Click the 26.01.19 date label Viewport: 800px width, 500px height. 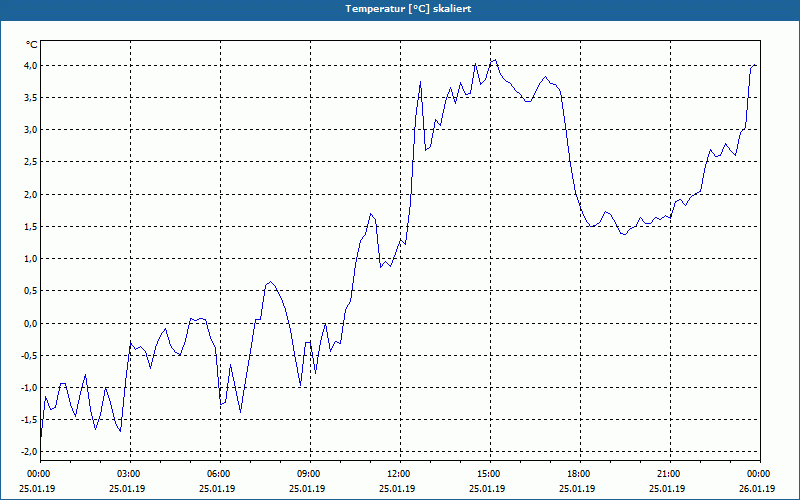click(x=757, y=488)
